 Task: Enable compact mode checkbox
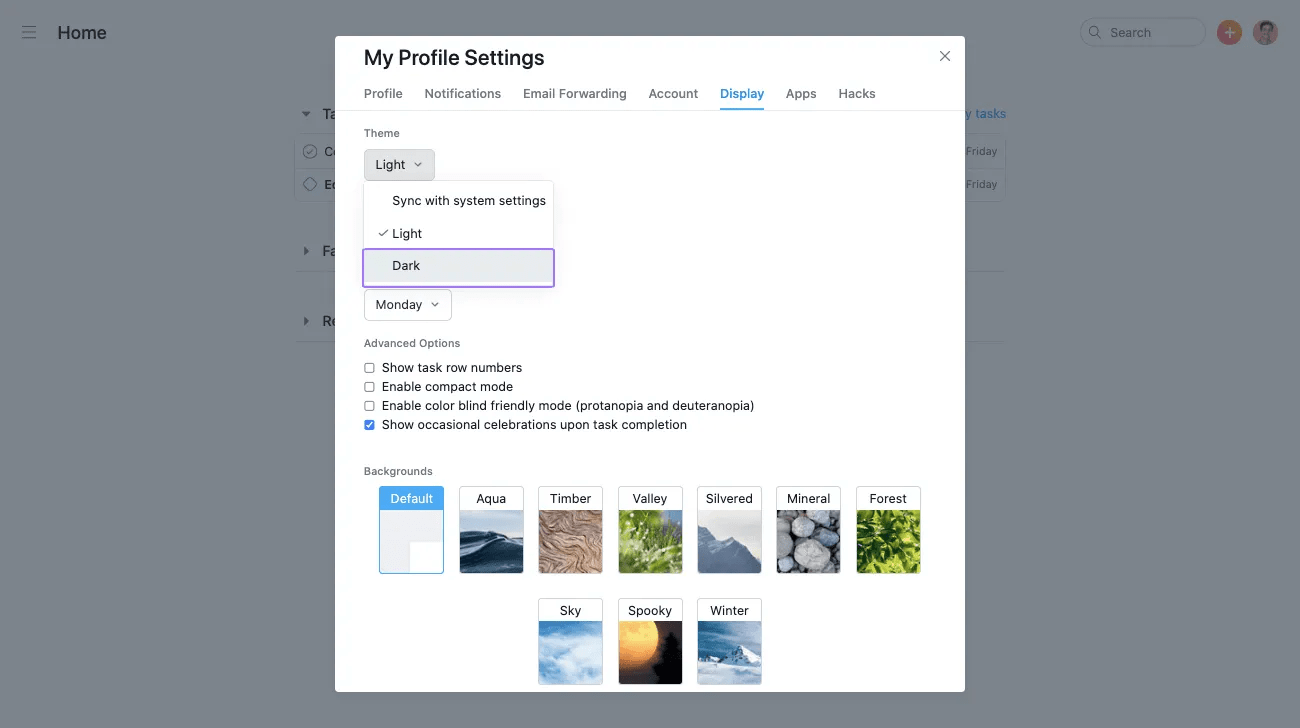pyautogui.click(x=369, y=387)
